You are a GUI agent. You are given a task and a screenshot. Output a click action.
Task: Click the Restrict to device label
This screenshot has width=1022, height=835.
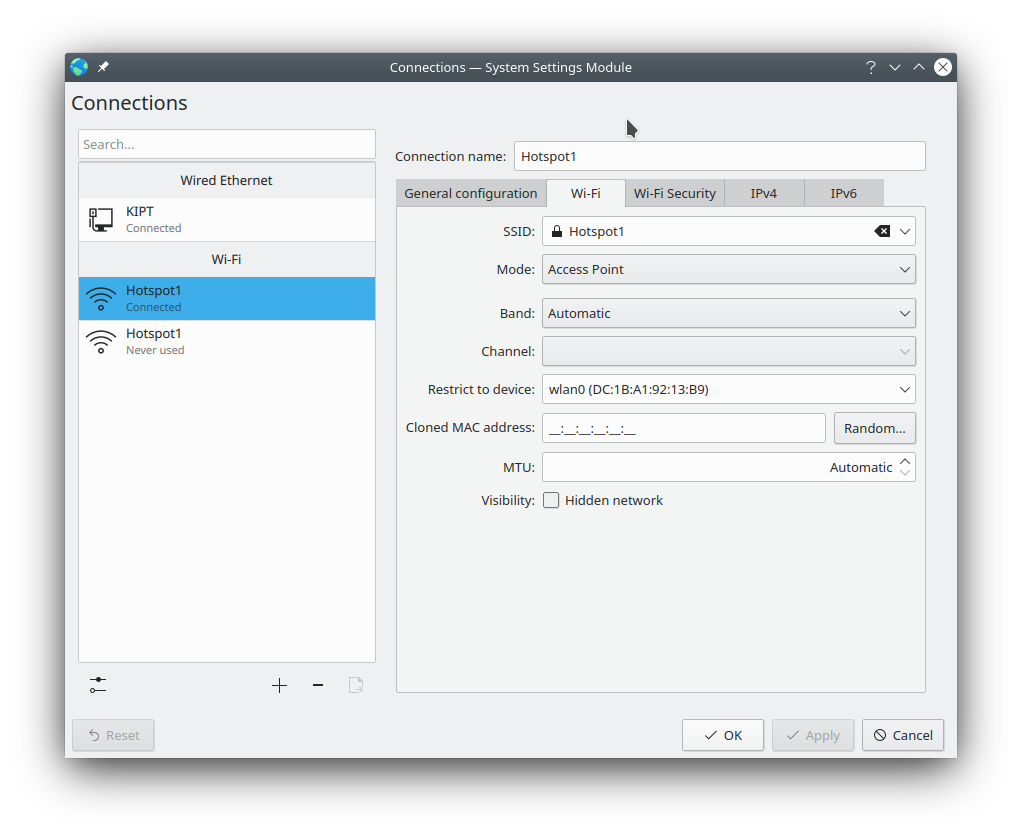pos(481,389)
